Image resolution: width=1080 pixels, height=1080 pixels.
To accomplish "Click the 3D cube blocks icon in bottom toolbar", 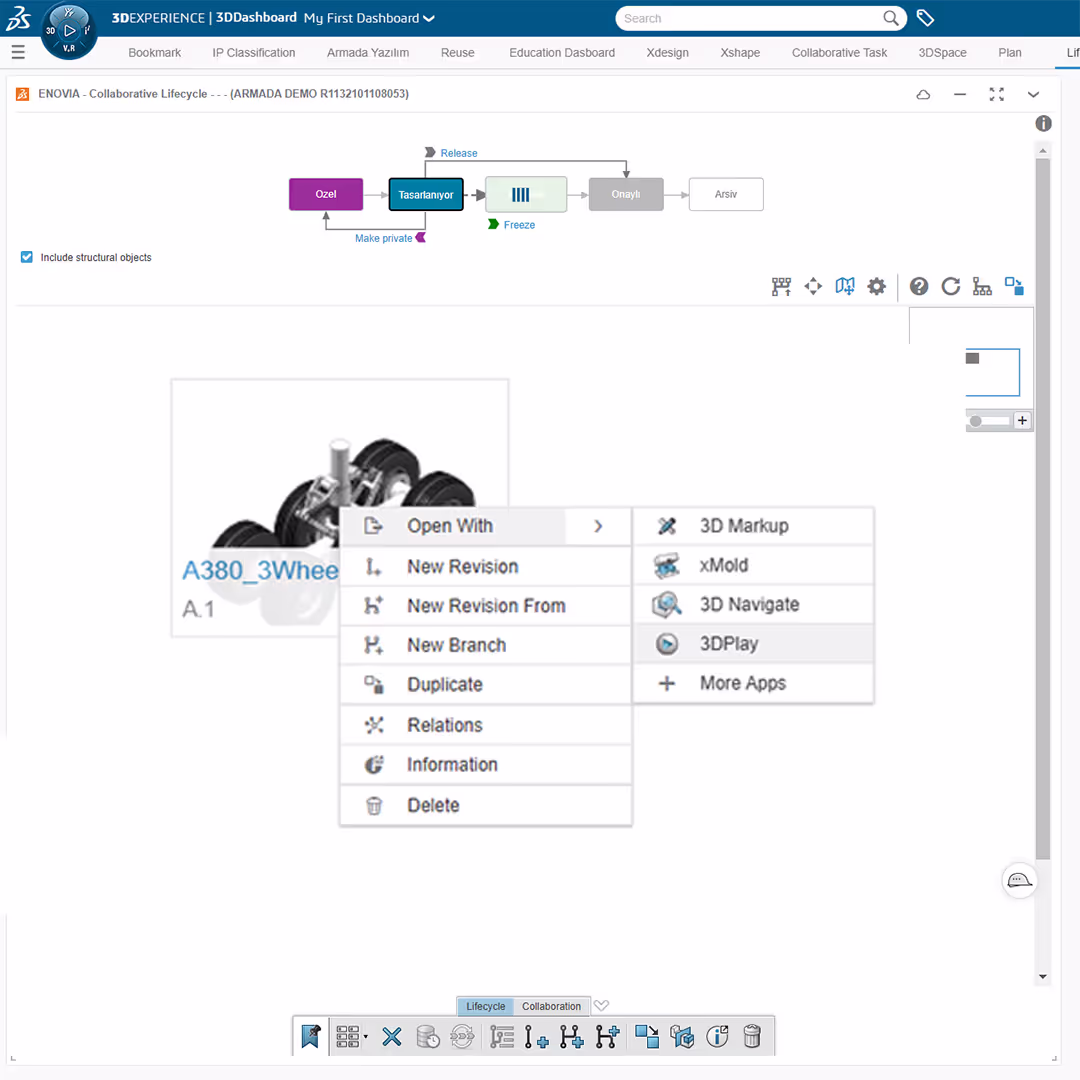I will tap(681, 1037).
